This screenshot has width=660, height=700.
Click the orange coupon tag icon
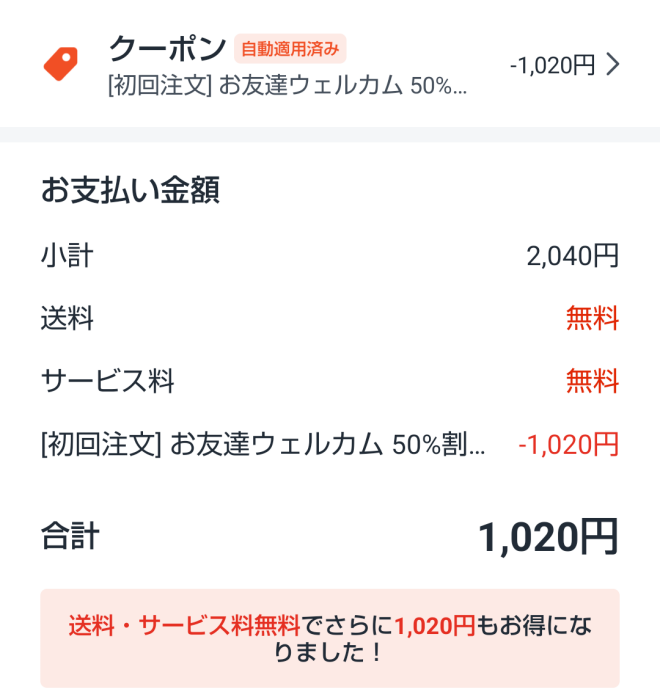coord(60,64)
